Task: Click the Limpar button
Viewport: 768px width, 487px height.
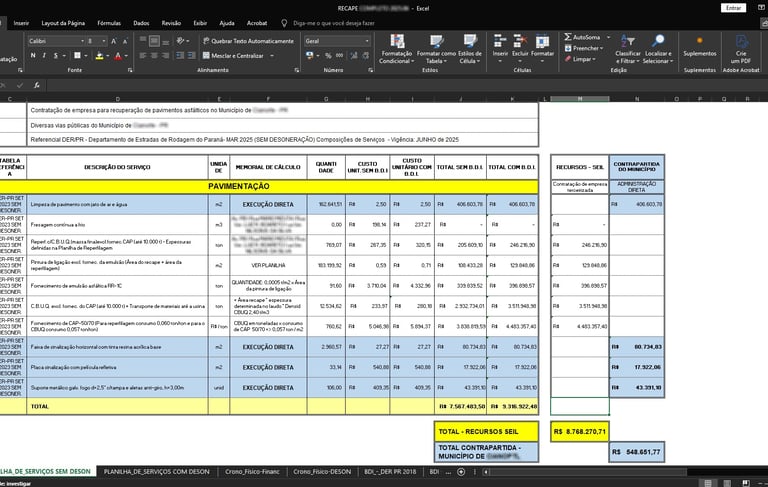Action: [x=582, y=59]
